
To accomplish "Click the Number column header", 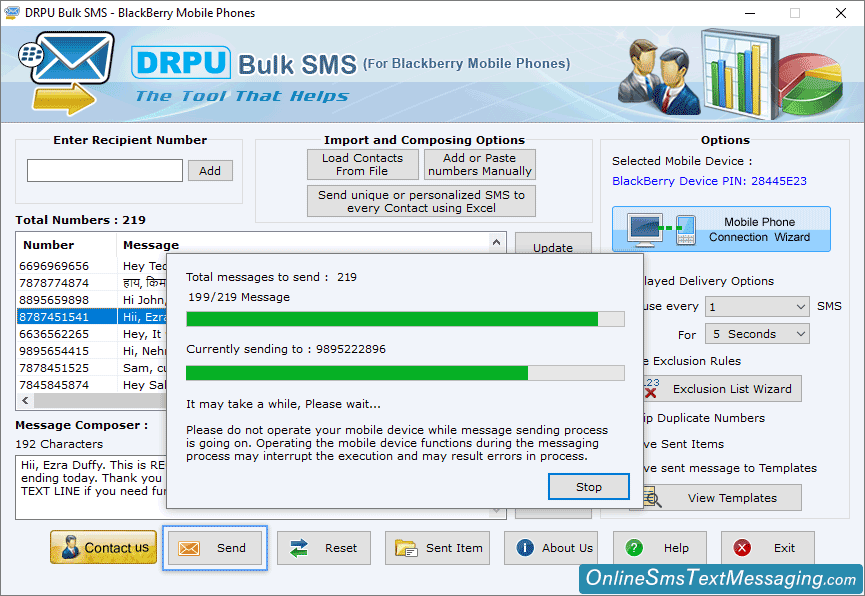I will (x=67, y=245).
